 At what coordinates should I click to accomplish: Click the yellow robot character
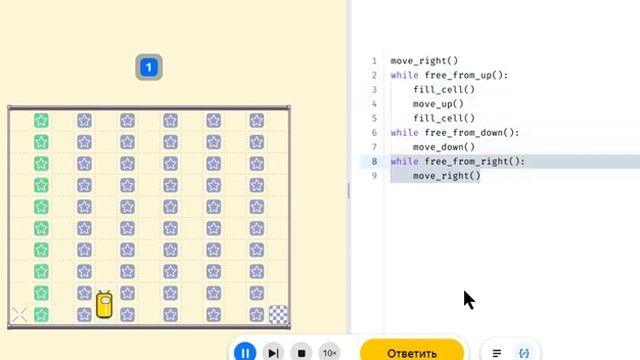[104, 304]
